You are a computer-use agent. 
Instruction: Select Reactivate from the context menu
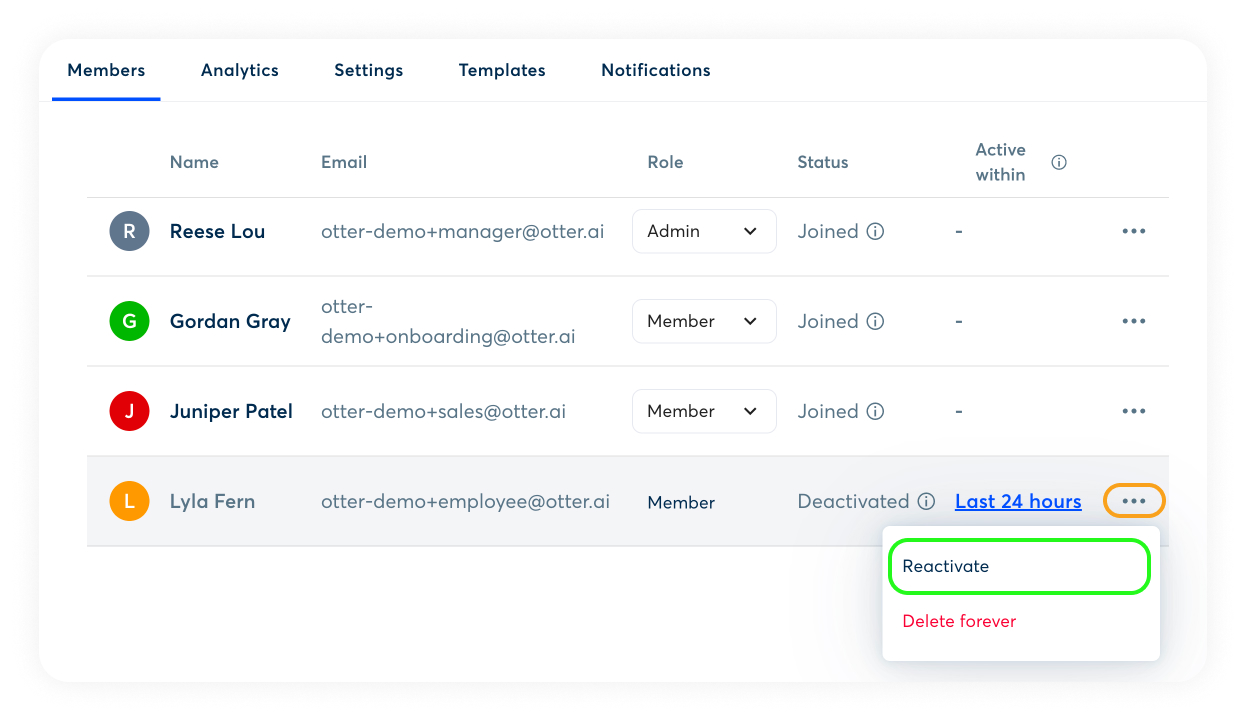coord(1019,566)
